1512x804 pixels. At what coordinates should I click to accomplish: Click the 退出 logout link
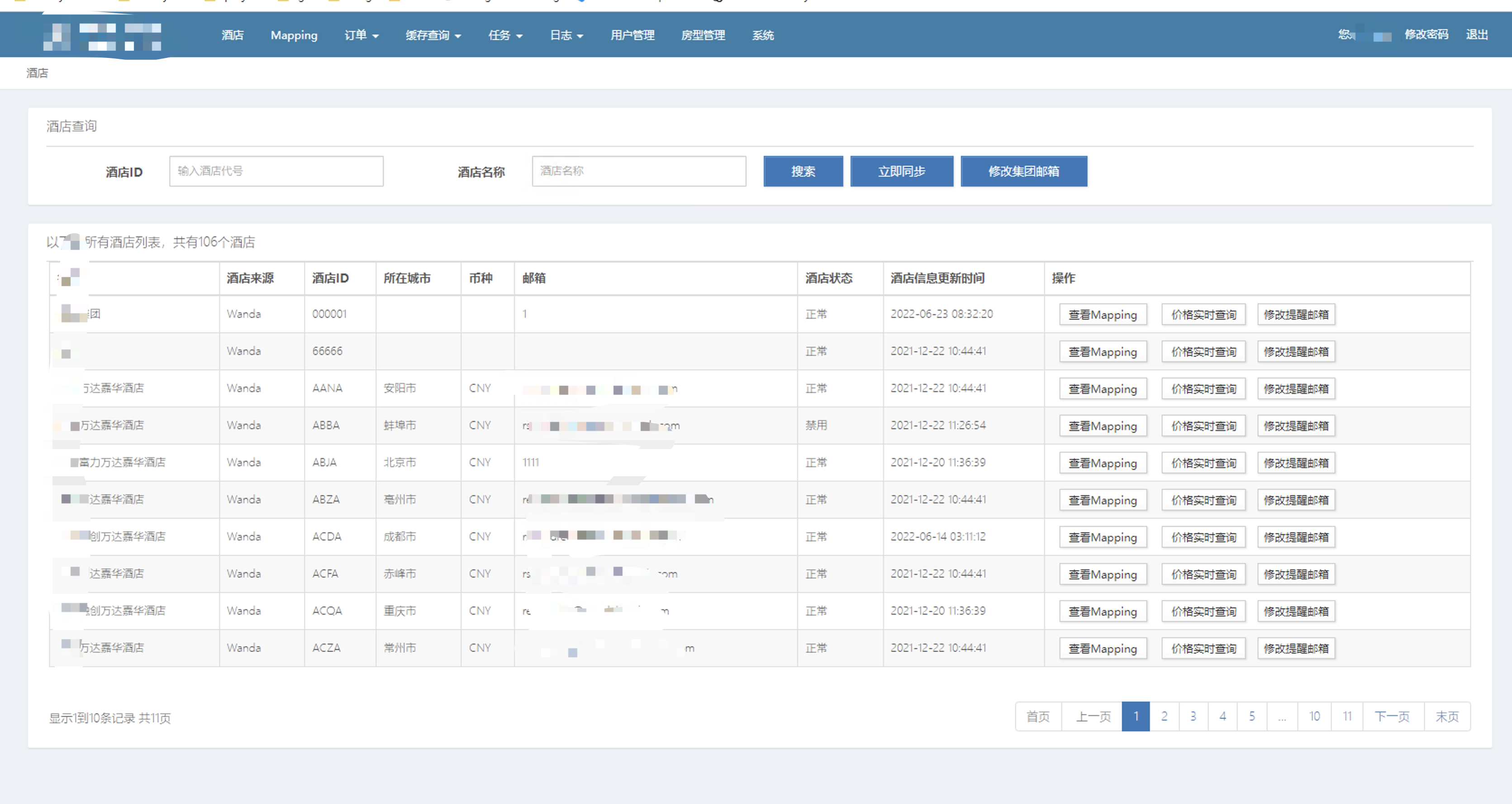pos(1477,35)
